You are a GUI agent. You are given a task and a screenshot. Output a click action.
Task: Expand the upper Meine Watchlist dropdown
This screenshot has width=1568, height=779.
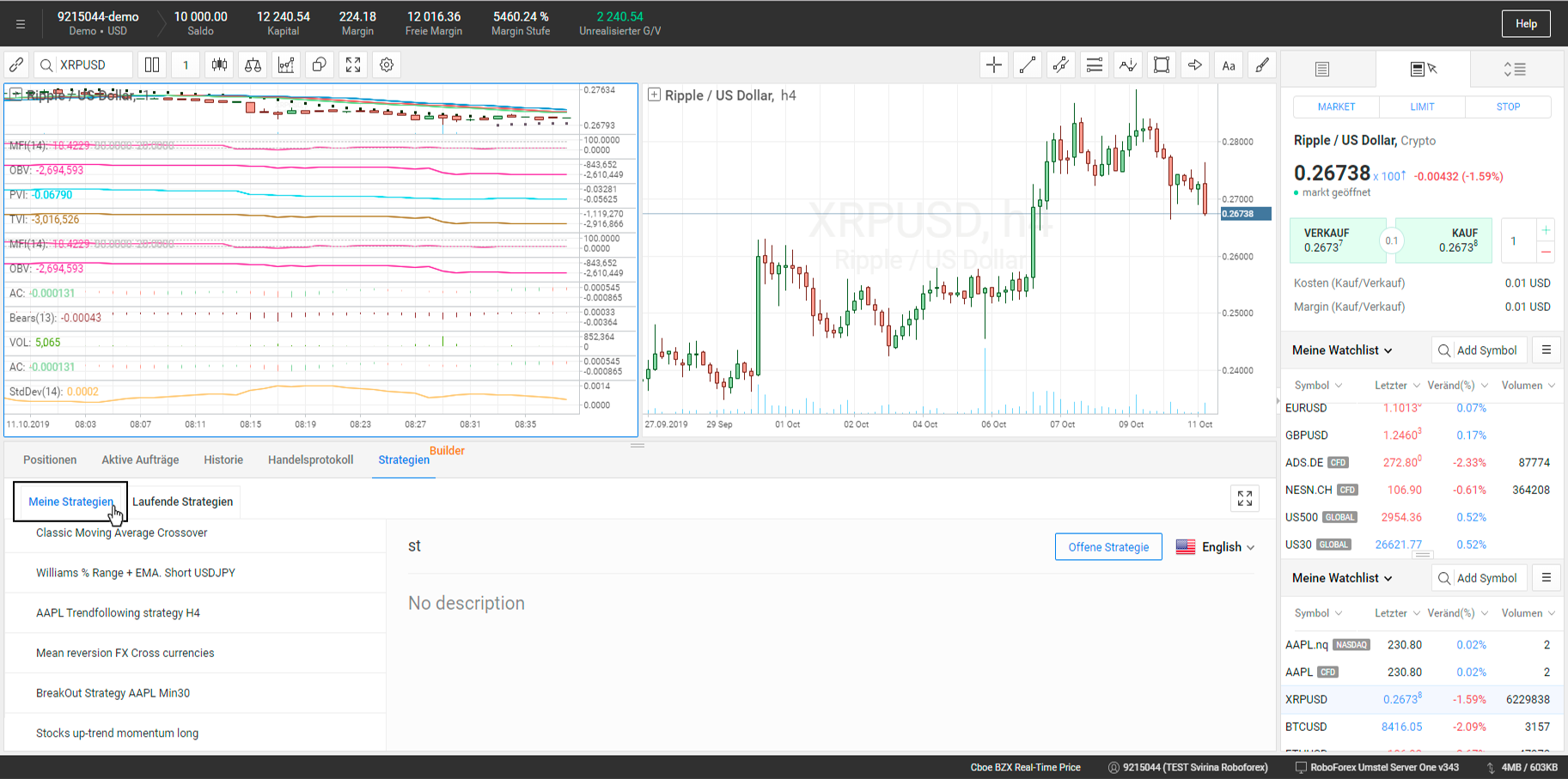pos(1342,350)
